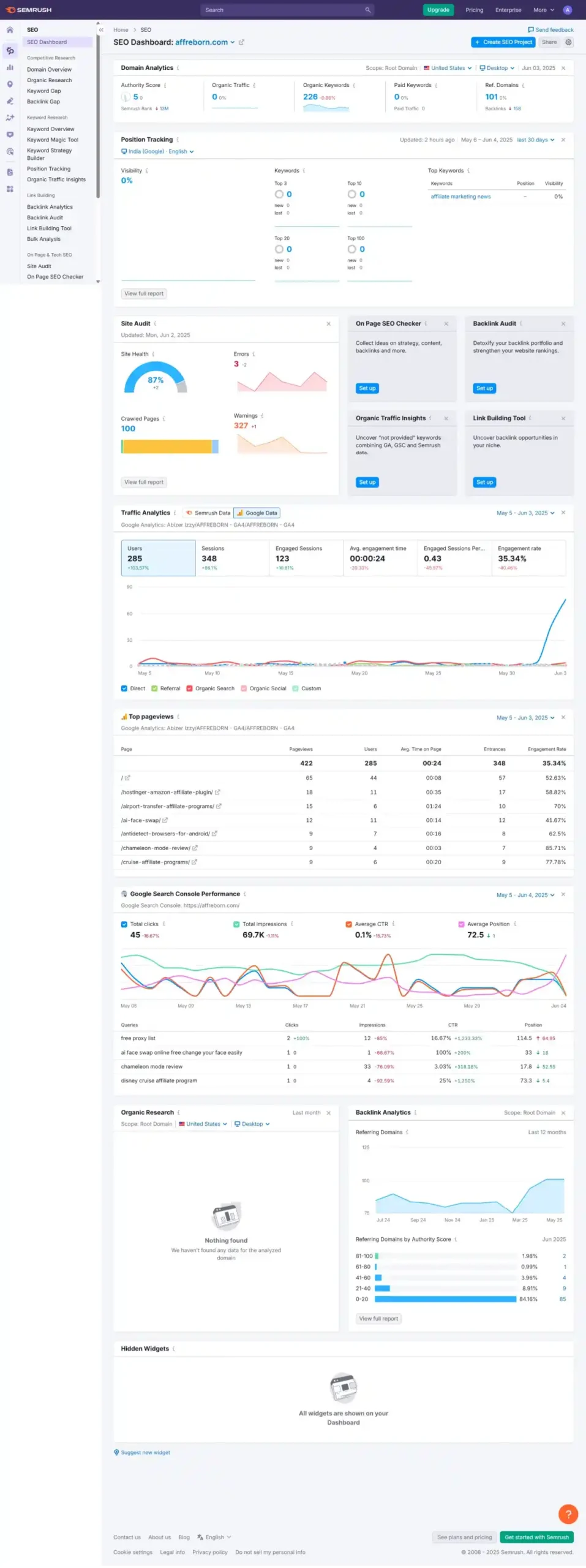Open affreborn.com in new tab icon
This screenshot has height=1568, width=586.
point(241,42)
